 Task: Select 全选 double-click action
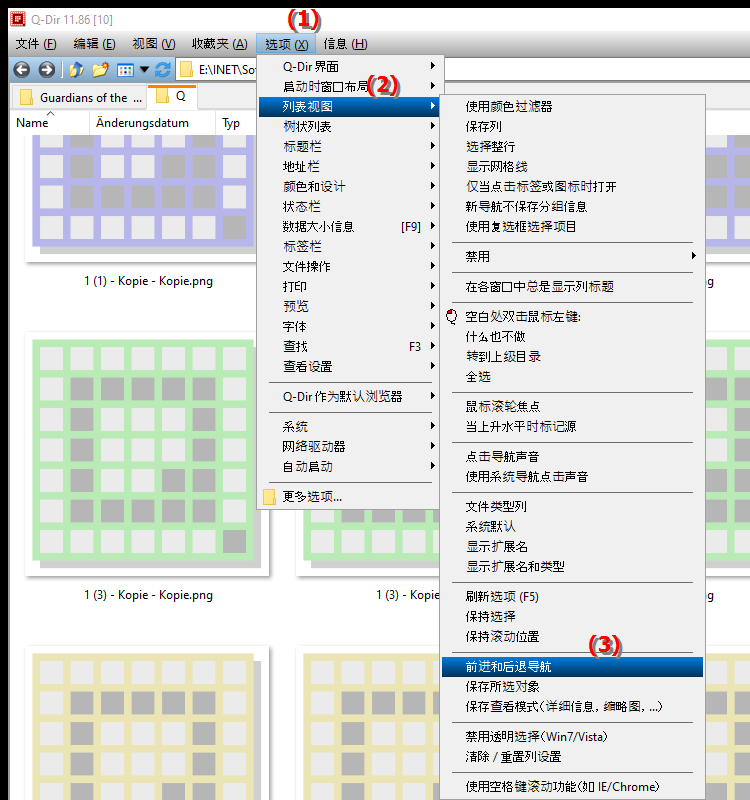[572, 377]
